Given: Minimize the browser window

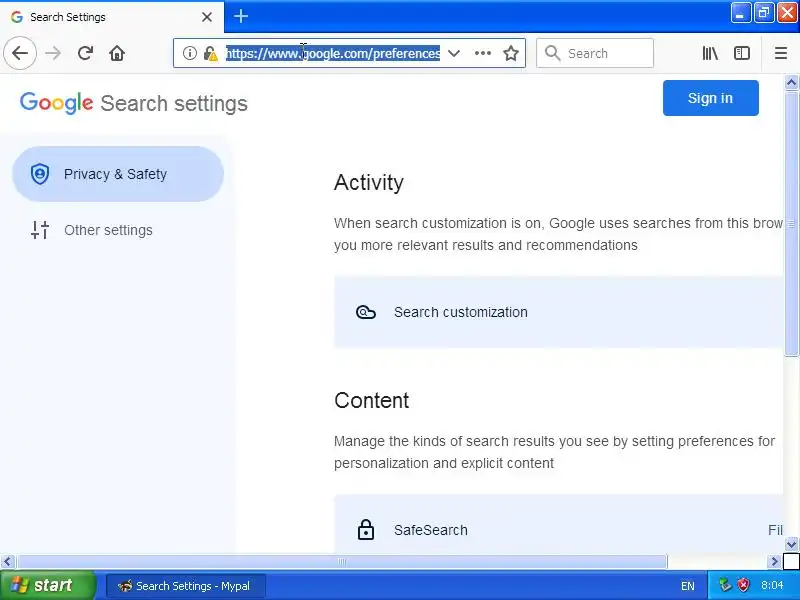Looking at the screenshot, I should 740,13.
